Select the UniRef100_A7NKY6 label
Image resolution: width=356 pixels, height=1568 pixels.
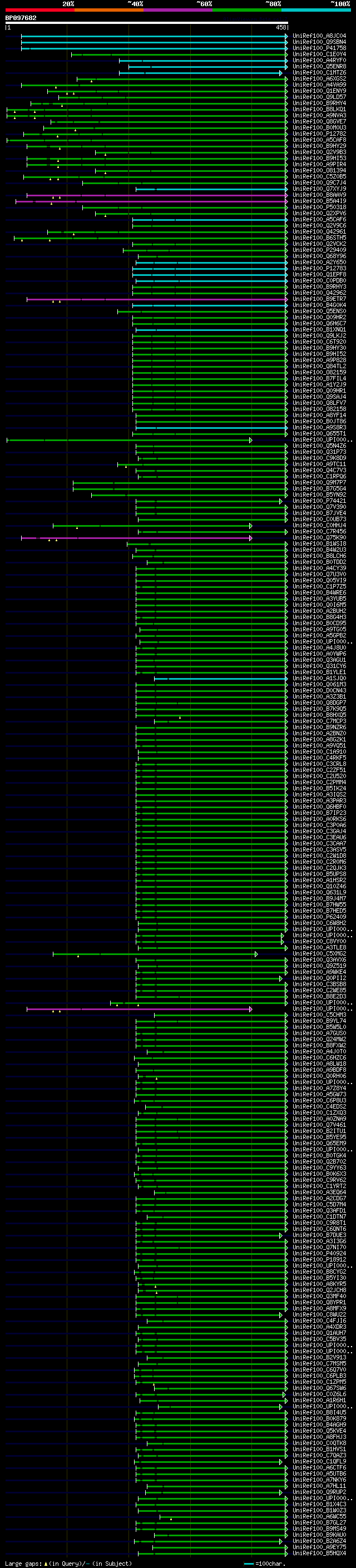(x=319, y=1480)
